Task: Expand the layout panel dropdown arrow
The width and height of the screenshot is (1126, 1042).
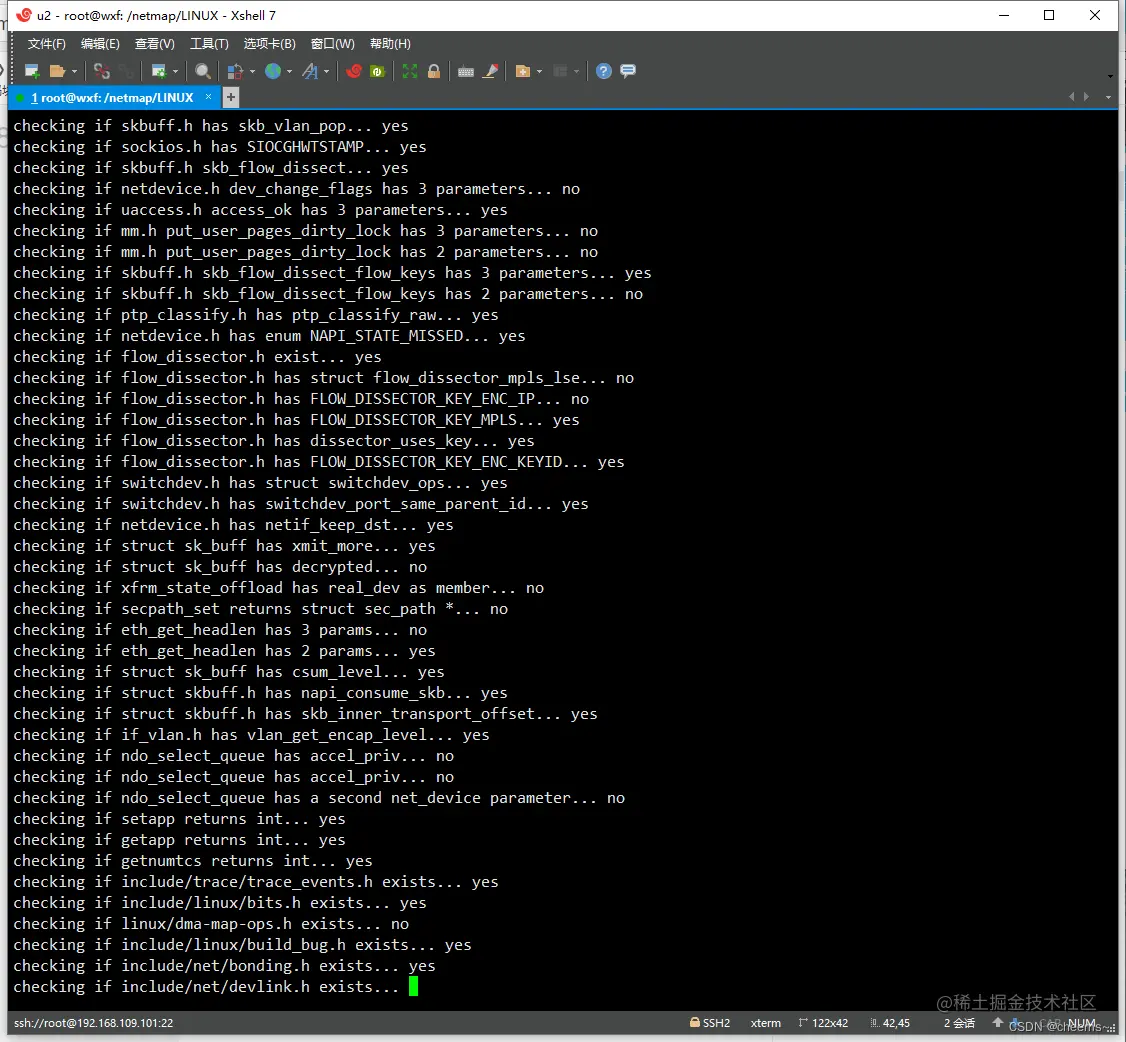Action: click(577, 71)
